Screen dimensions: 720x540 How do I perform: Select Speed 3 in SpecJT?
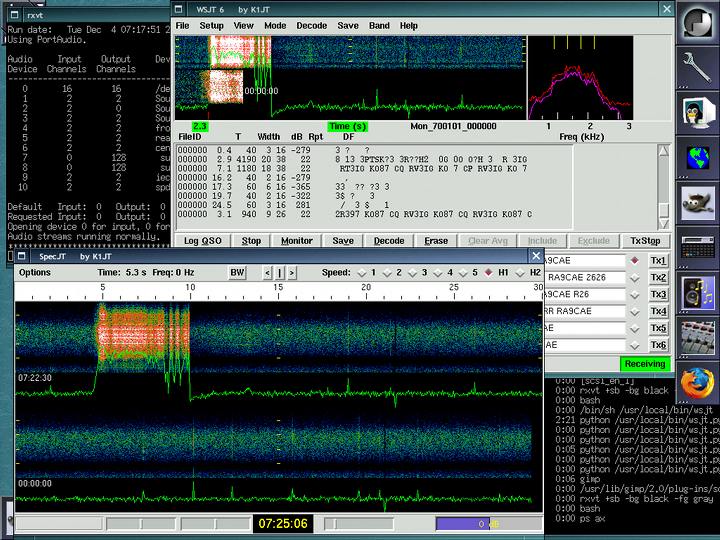pyautogui.click(x=412, y=273)
